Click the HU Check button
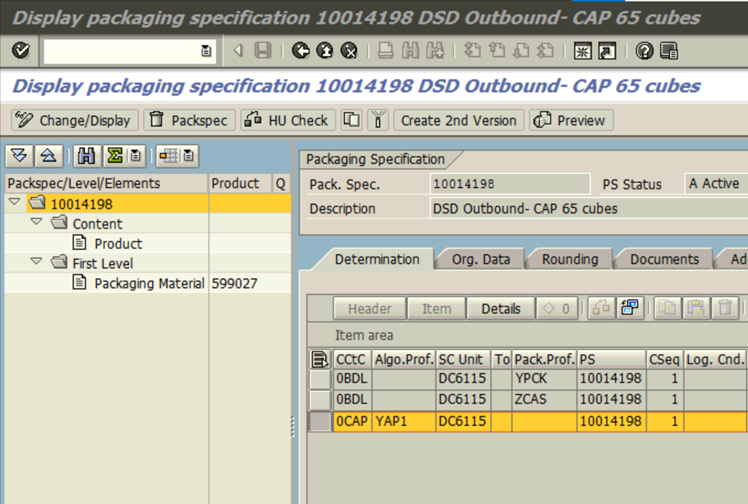Image resolution: width=748 pixels, height=504 pixels. [286, 120]
